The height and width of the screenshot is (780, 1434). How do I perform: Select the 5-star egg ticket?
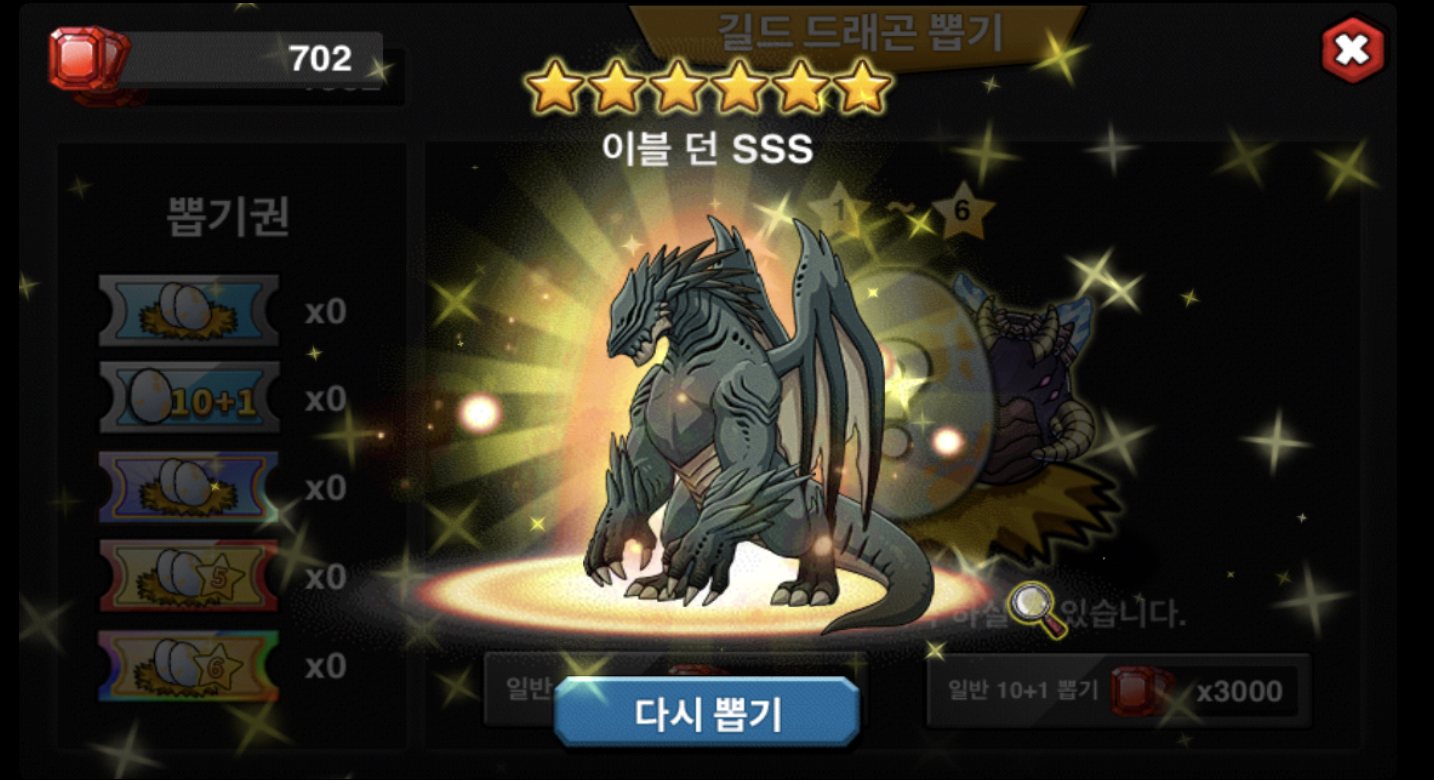click(x=189, y=576)
